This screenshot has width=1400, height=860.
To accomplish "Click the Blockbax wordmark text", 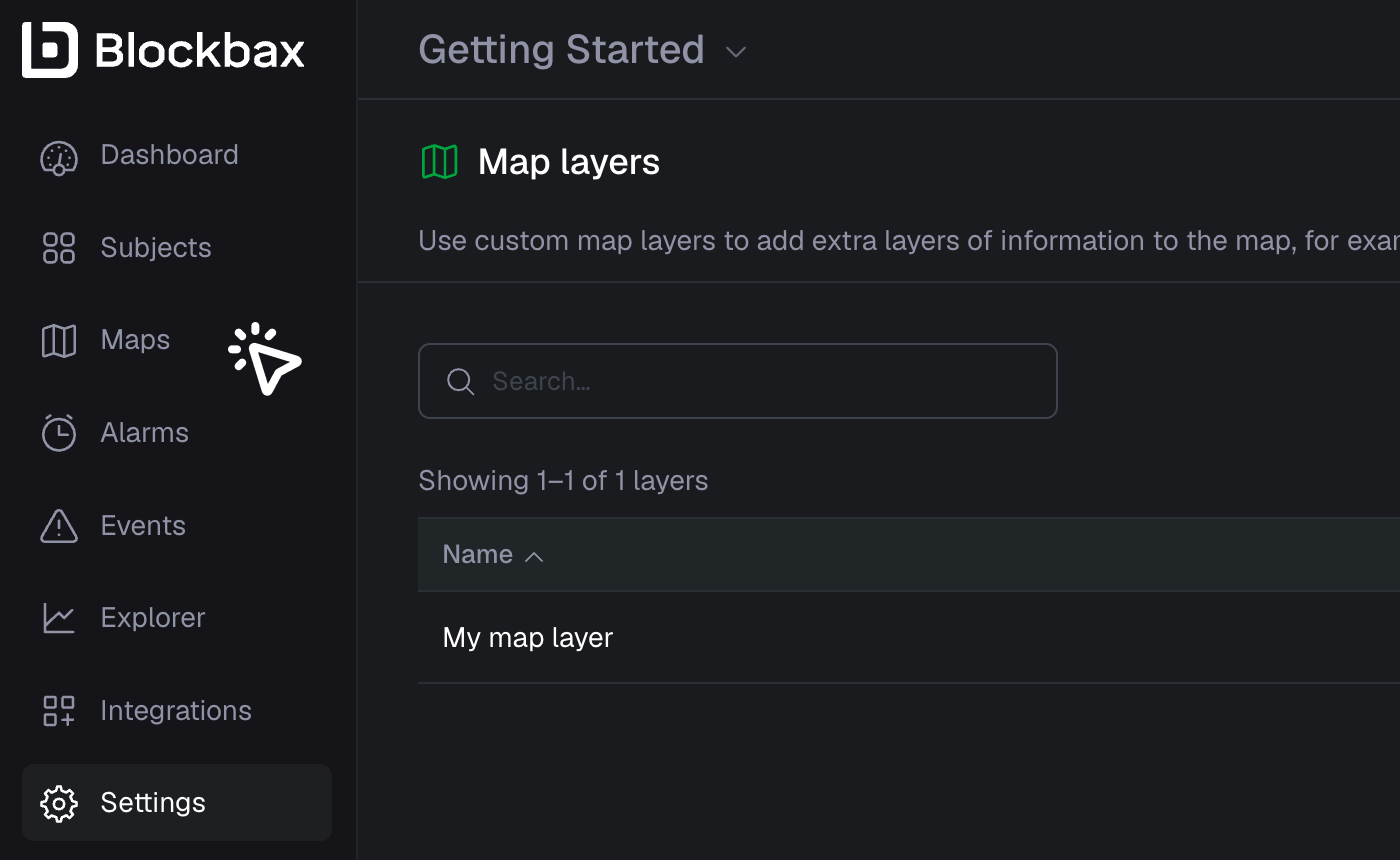I will point(200,50).
